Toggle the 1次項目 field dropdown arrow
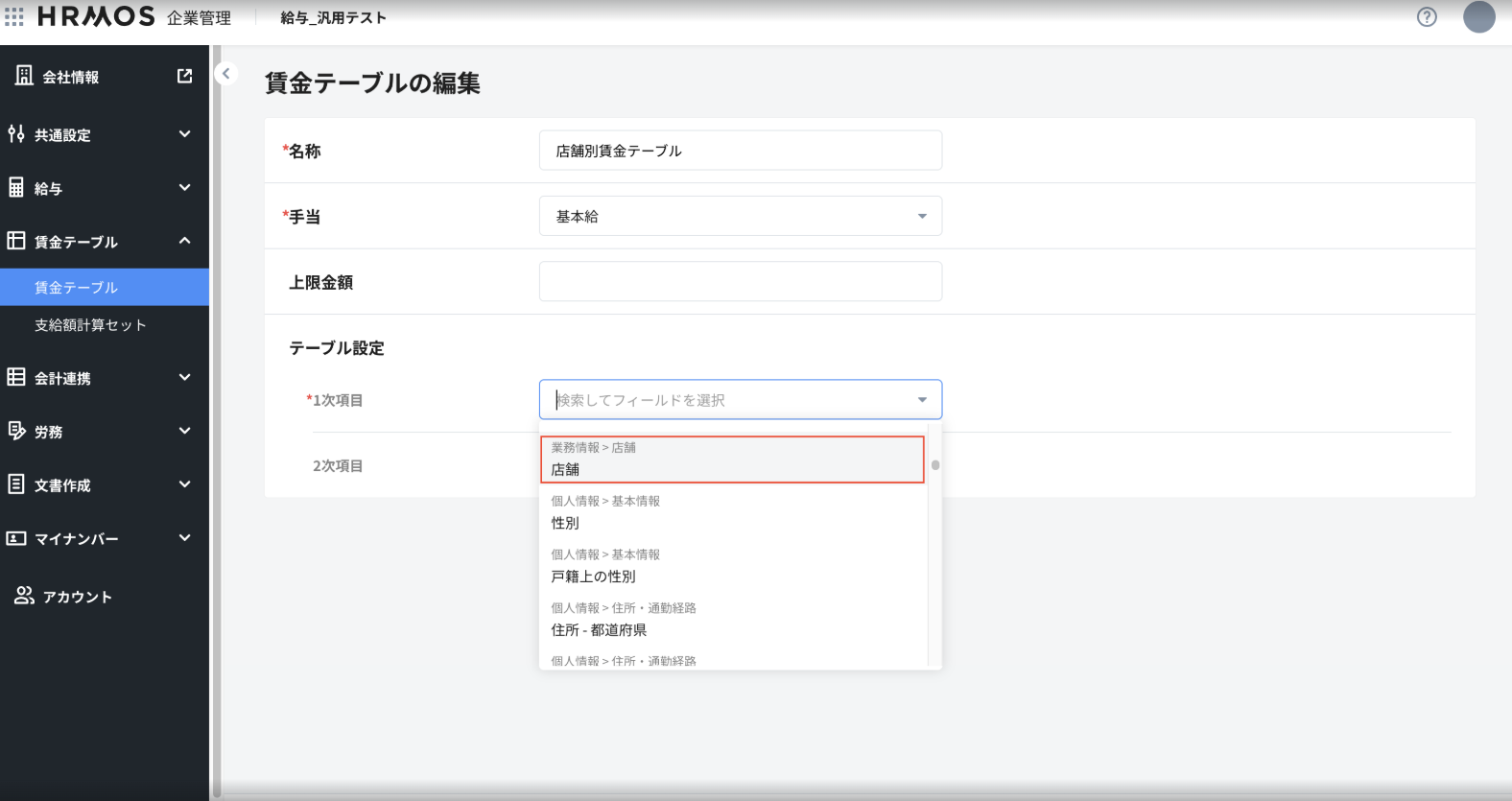 click(x=922, y=400)
